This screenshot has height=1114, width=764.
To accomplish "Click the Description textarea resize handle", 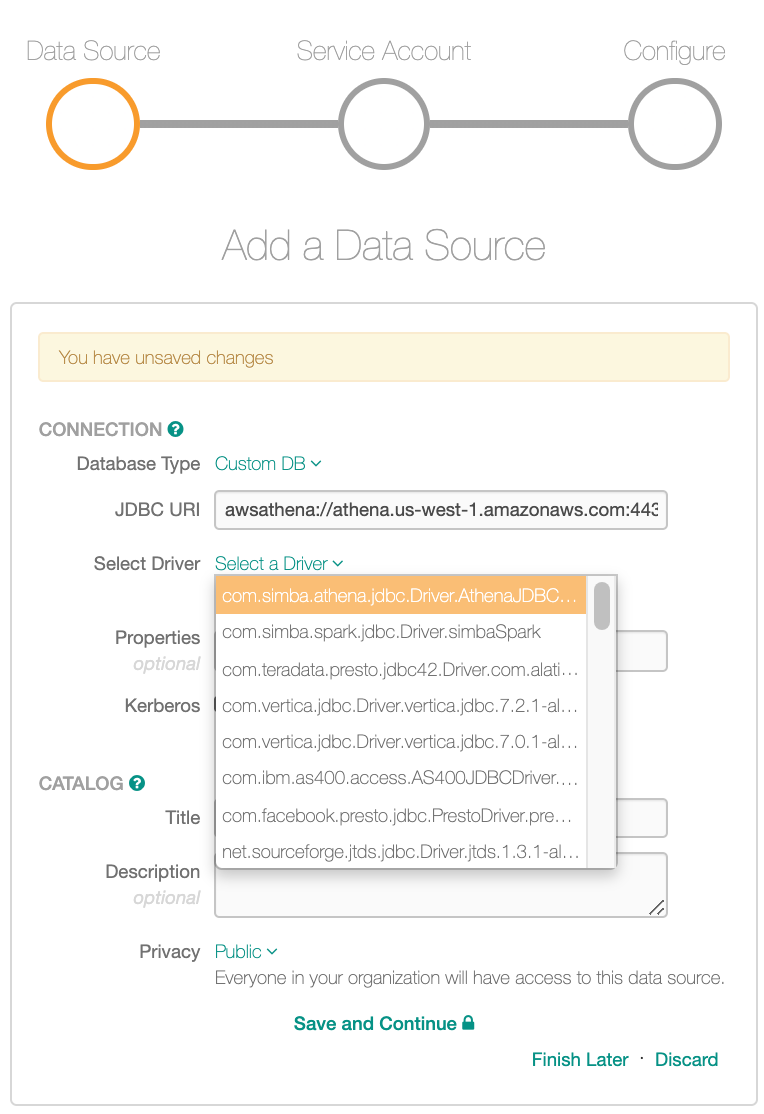I will 657,907.
